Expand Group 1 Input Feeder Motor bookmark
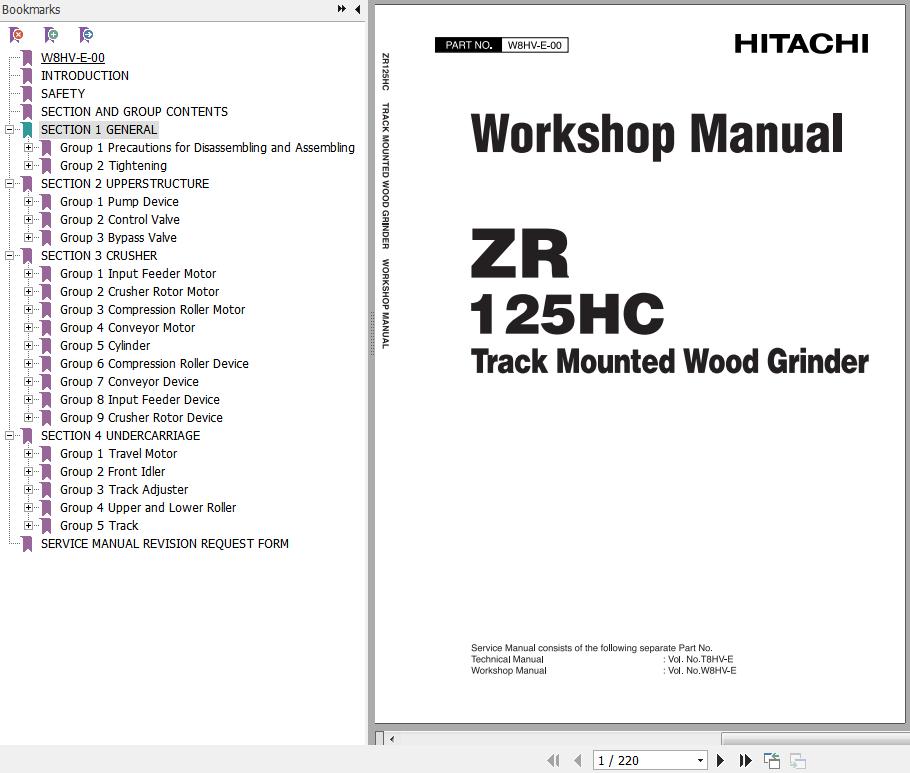Viewport: 910px width, 773px height. pyautogui.click(x=28, y=273)
